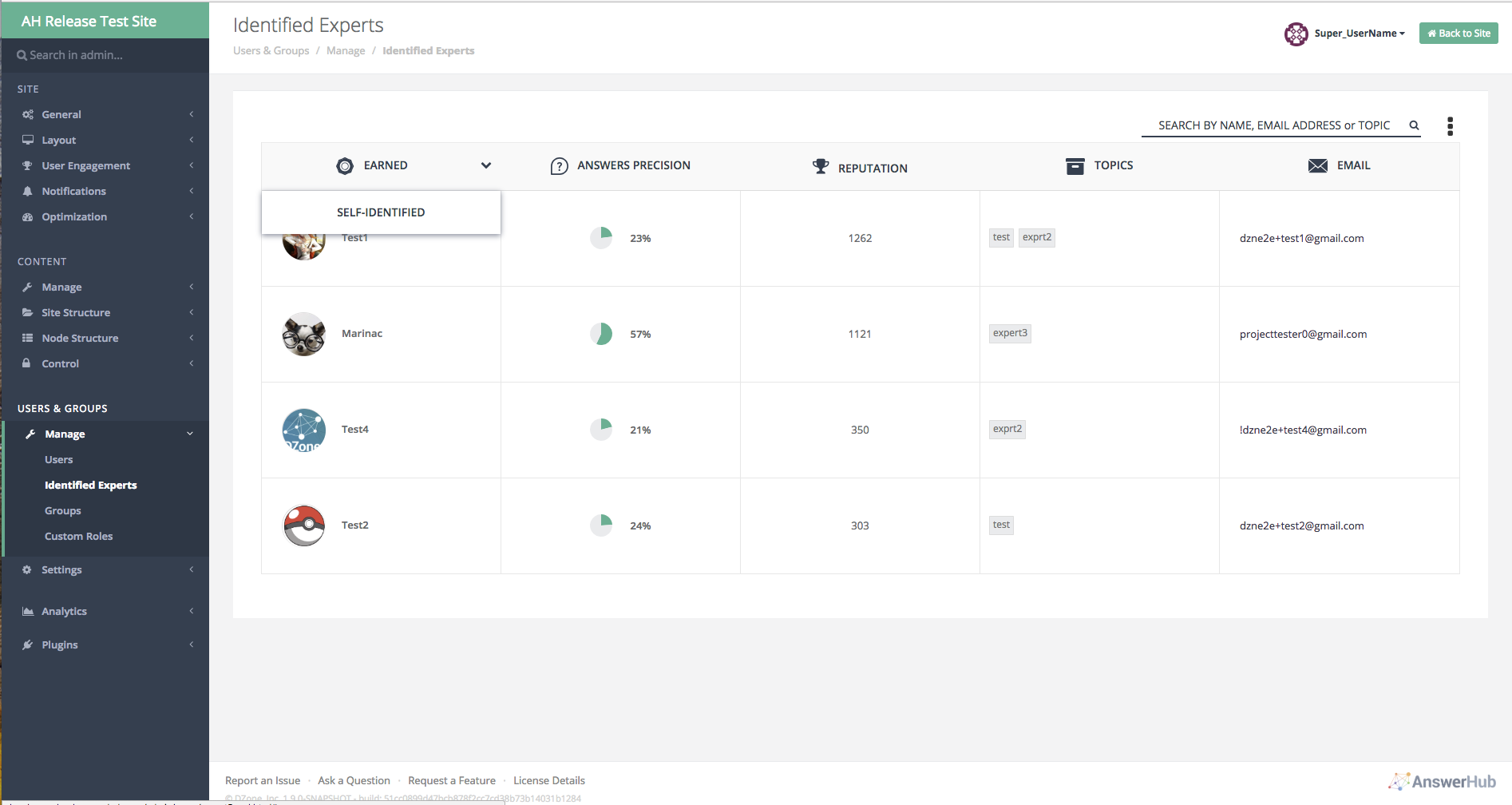Click the search magnifier icon in table search
Viewport: 1512px width, 805px height.
tap(1414, 125)
